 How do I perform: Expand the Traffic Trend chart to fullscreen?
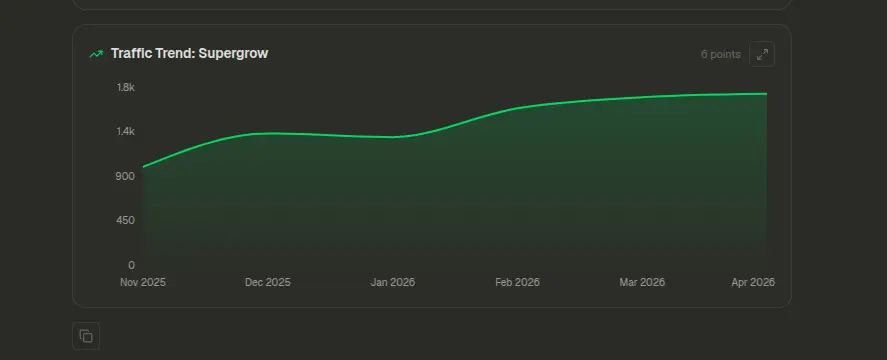coord(761,54)
